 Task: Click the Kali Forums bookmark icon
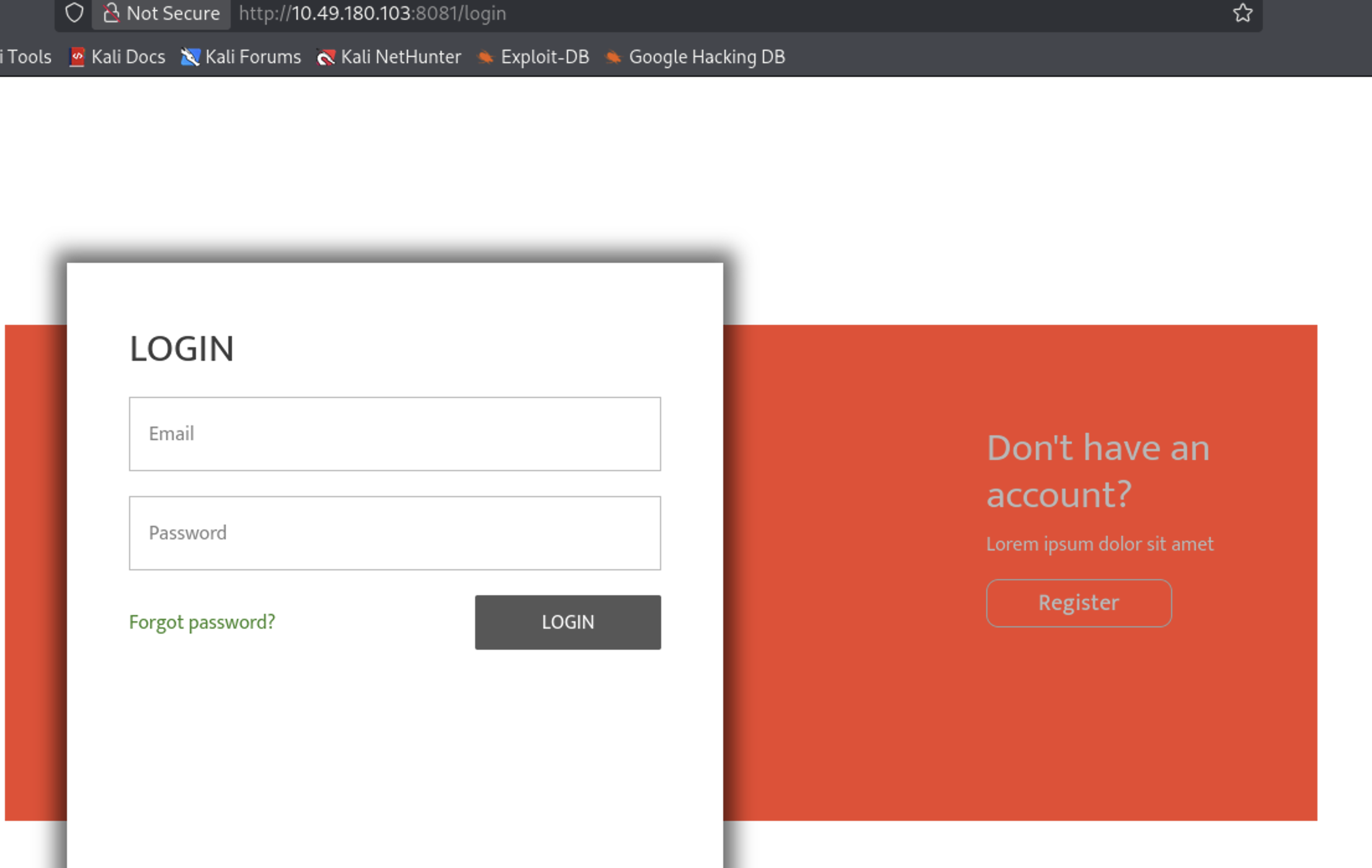pyautogui.click(x=190, y=56)
